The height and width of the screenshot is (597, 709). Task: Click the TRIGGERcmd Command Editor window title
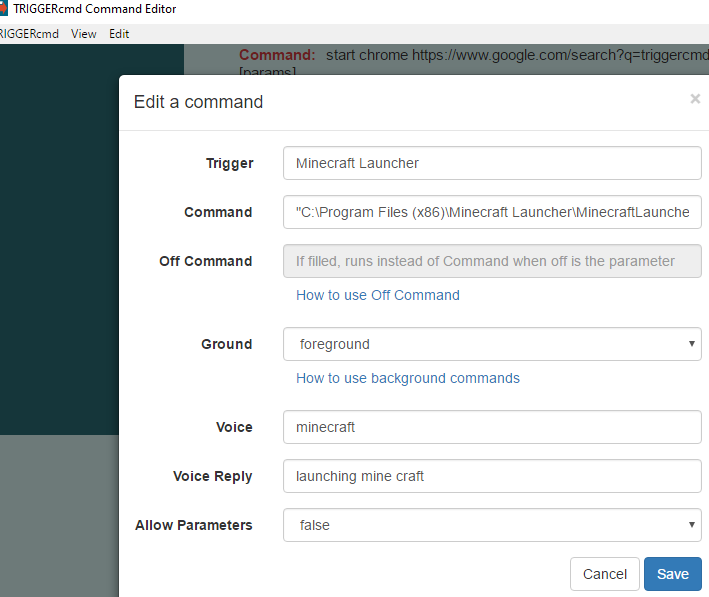pos(95,9)
